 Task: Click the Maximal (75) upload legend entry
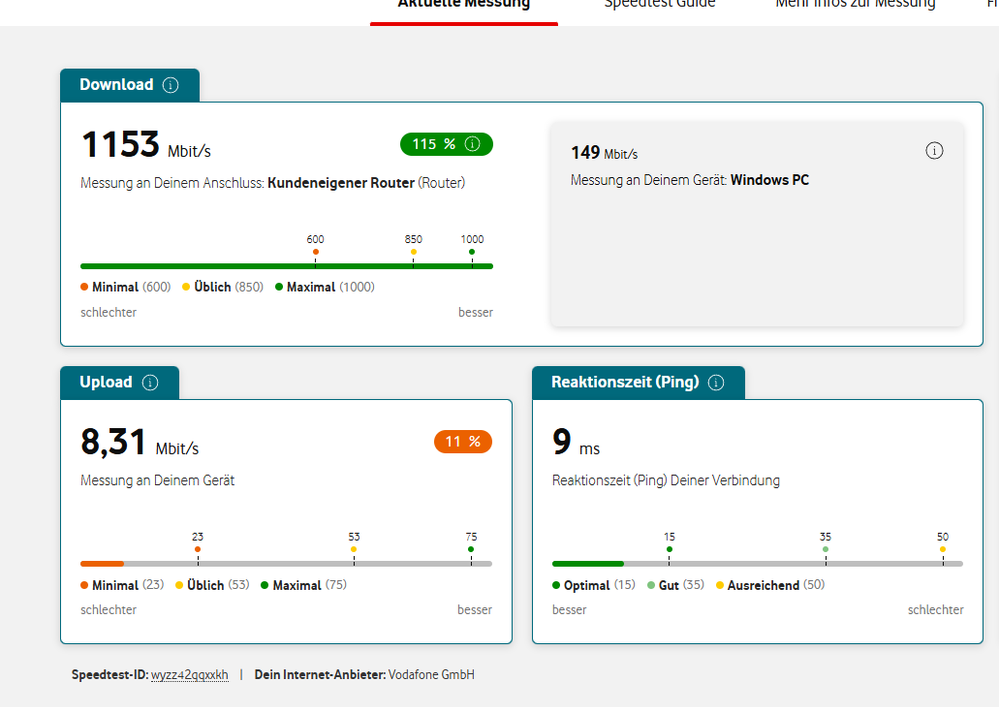point(304,585)
